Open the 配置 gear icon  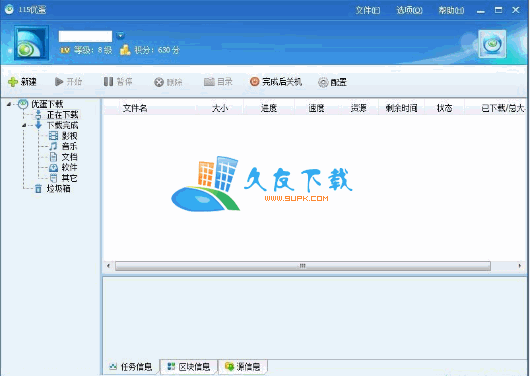[x=323, y=82]
